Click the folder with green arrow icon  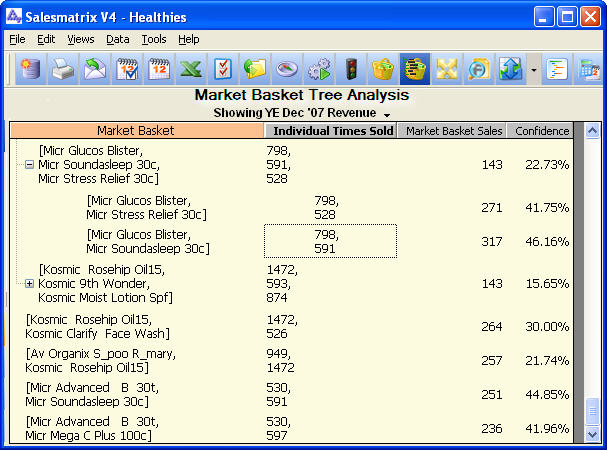click(x=255, y=69)
